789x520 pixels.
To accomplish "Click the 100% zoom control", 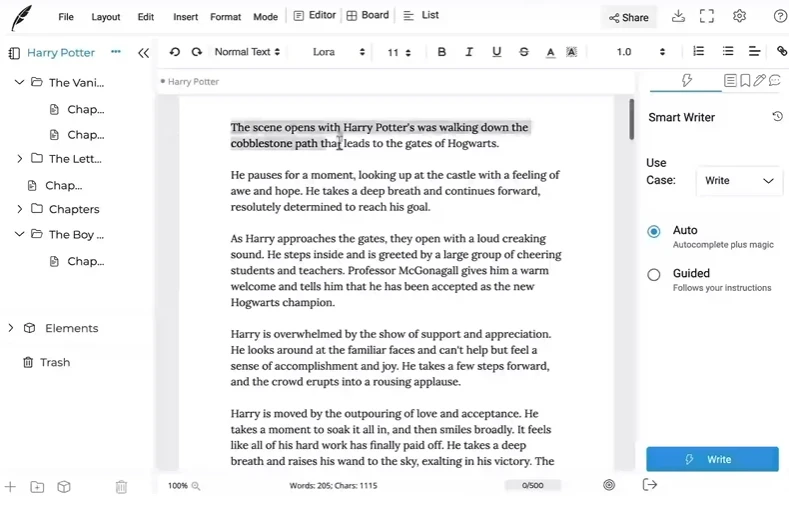I will (x=184, y=486).
